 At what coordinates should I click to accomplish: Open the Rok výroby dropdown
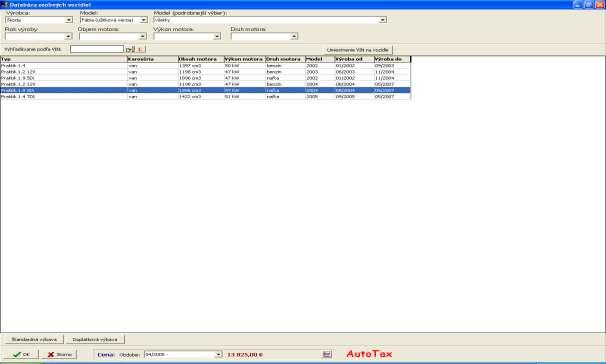tap(68, 36)
